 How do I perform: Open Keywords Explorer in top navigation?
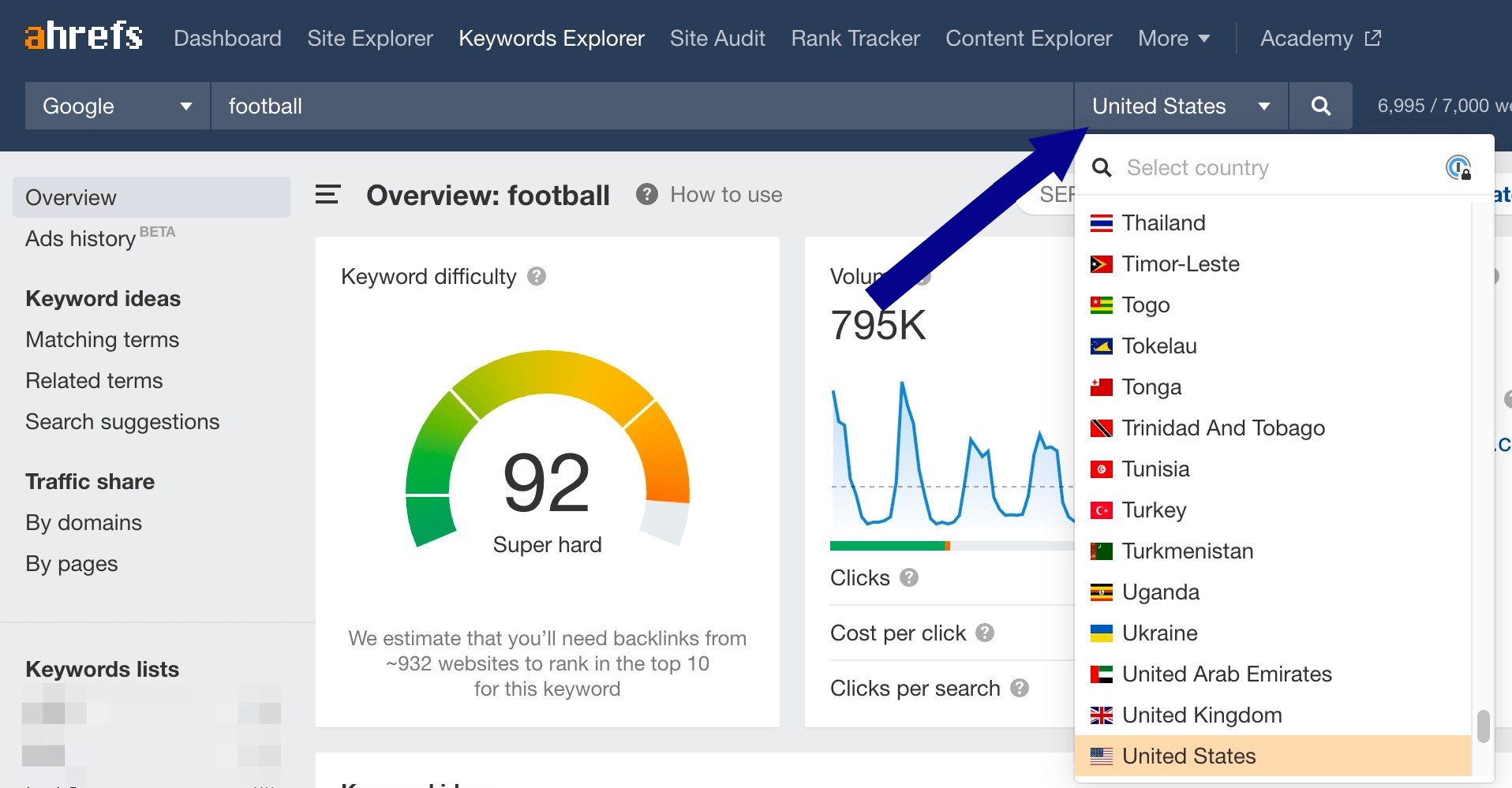click(552, 38)
